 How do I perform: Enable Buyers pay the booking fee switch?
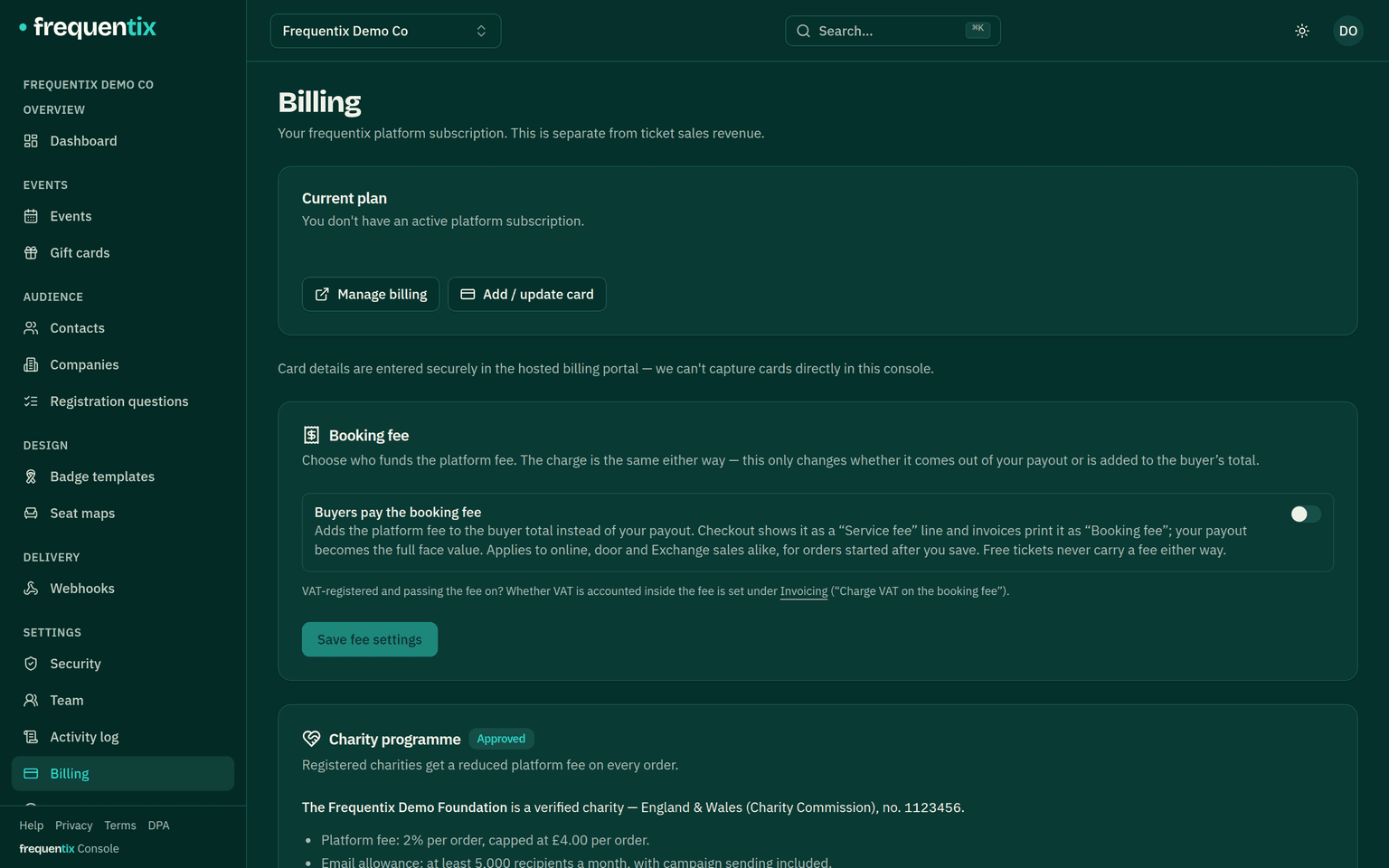(x=1305, y=514)
